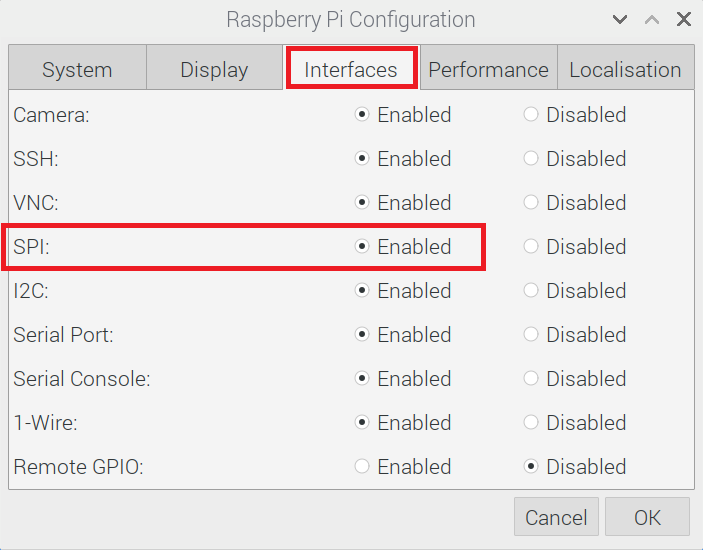This screenshot has width=703, height=550.
Task: Select Enabled for Camera
Action: point(362,114)
